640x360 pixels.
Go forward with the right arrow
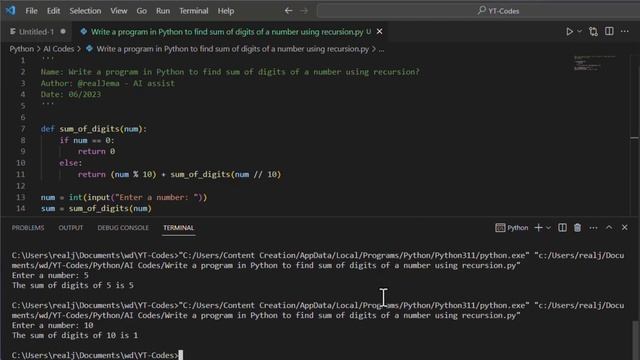tap(304, 11)
